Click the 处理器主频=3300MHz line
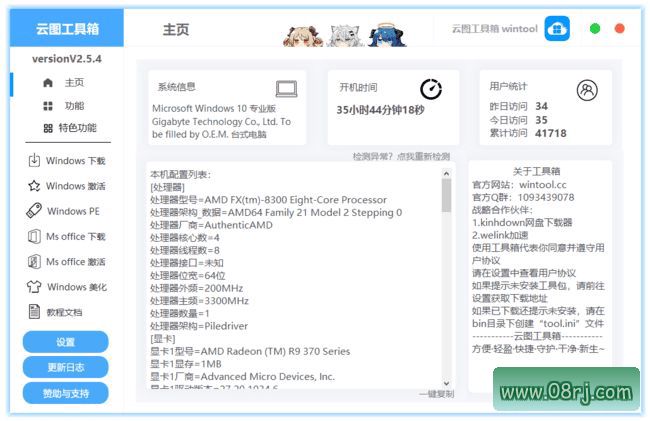This screenshot has width=650, height=421. coord(199,301)
